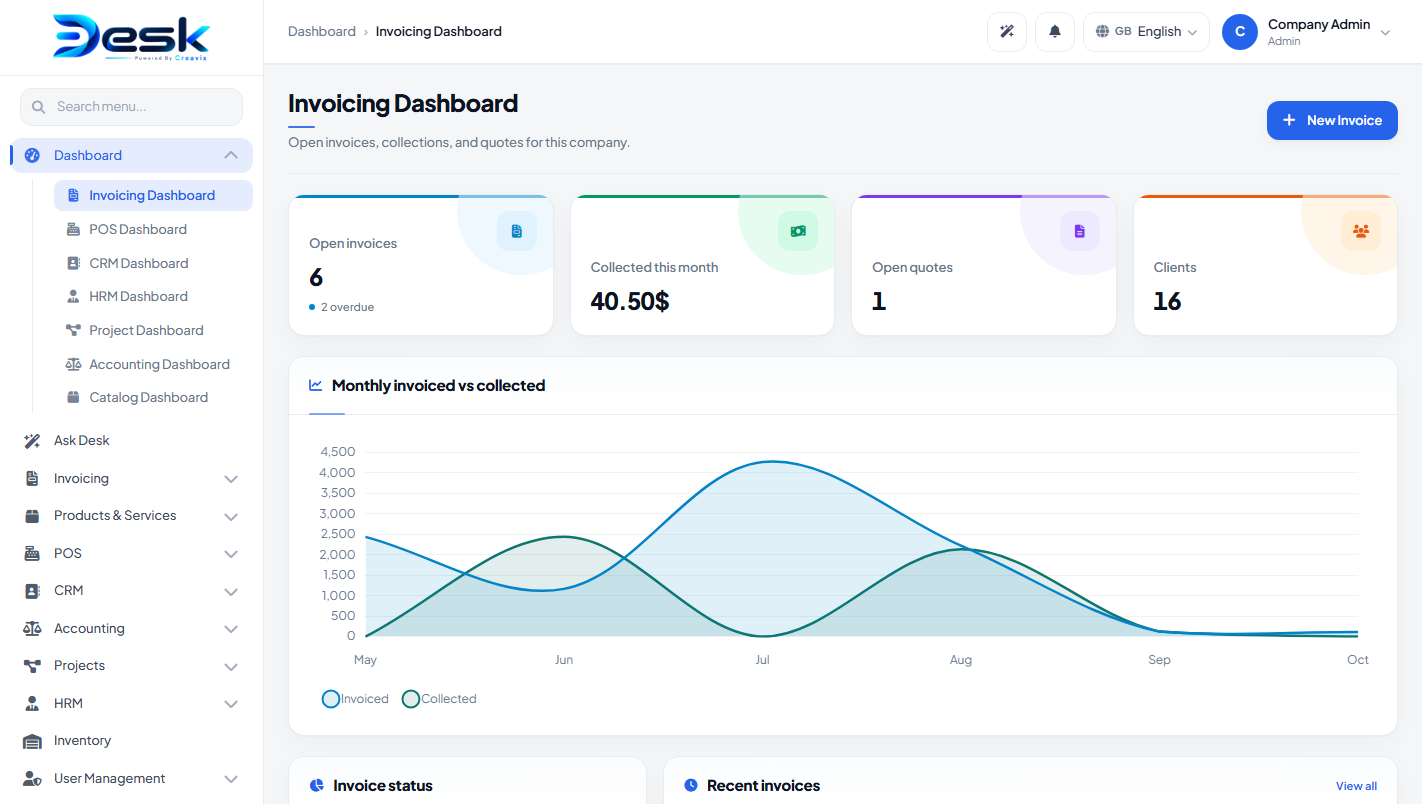
Task: Toggle the Collected series in chart legend
Action: 439,699
